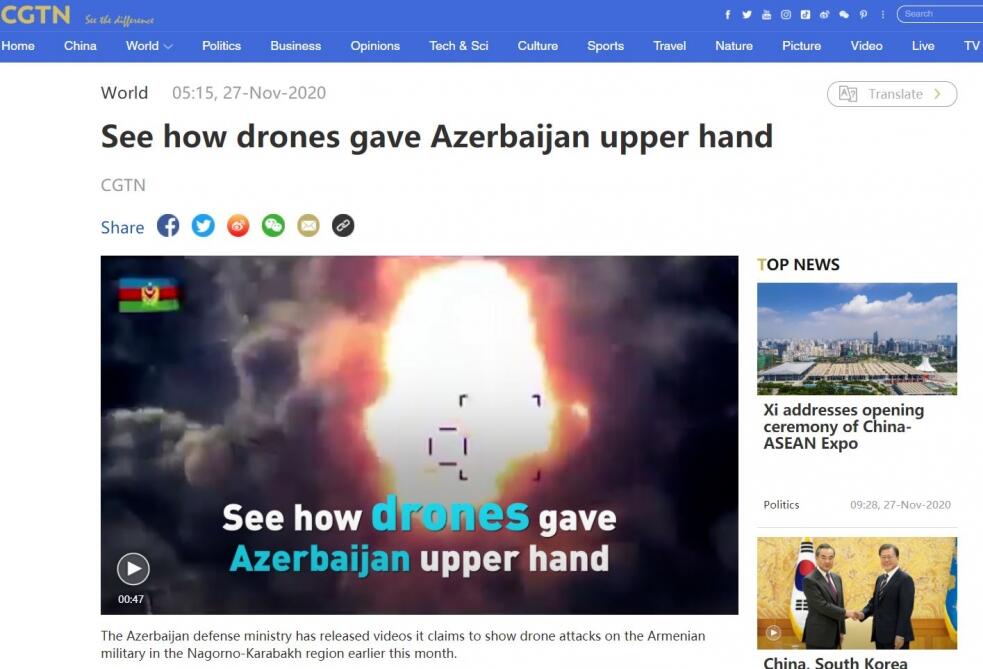The width and height of the screenshot is (983, 669).
Task: Share the article via WeChat icon
Action: click(273, 226)
